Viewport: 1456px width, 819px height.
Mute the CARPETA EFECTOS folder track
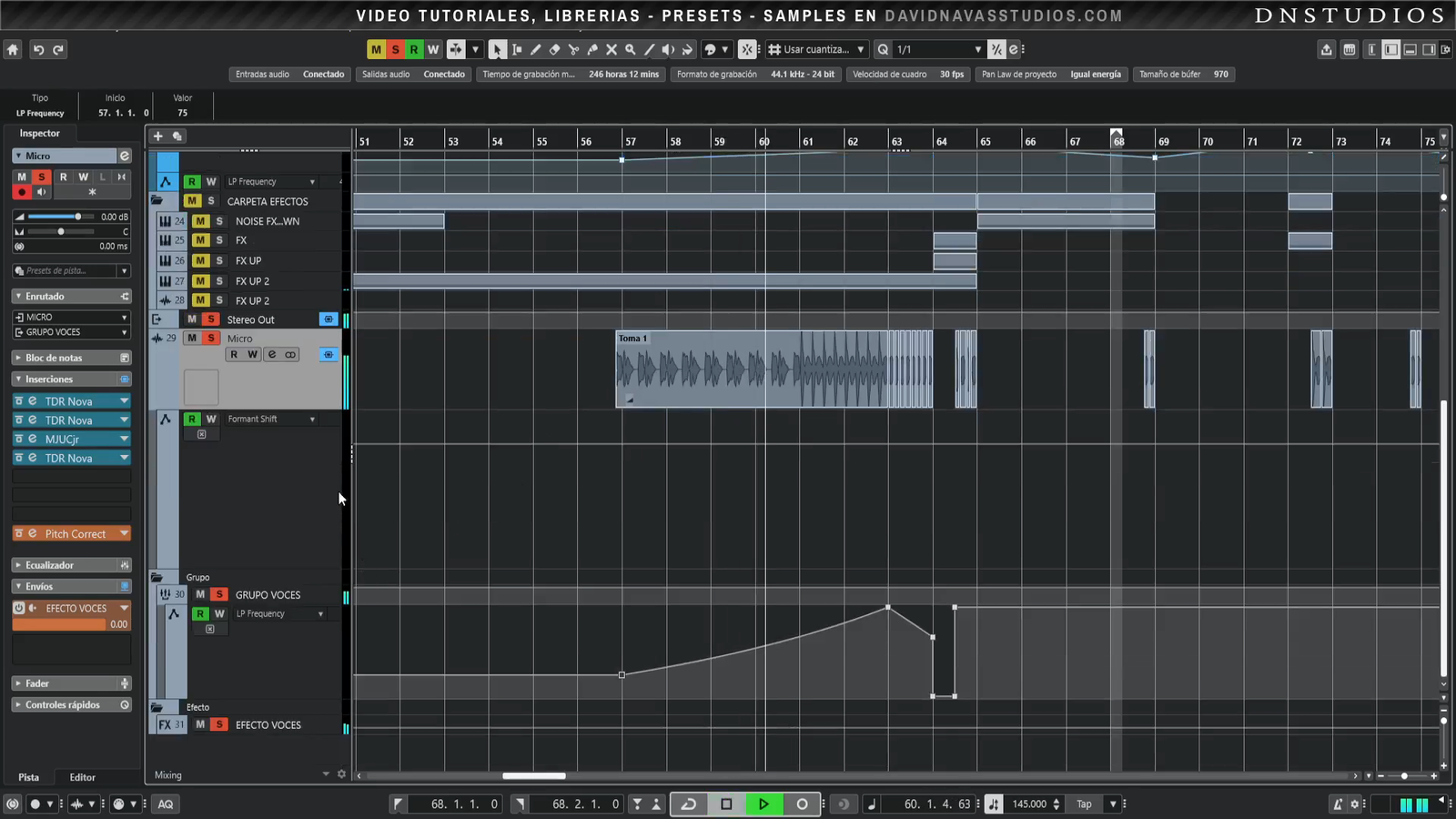click(x=192, y=201)
